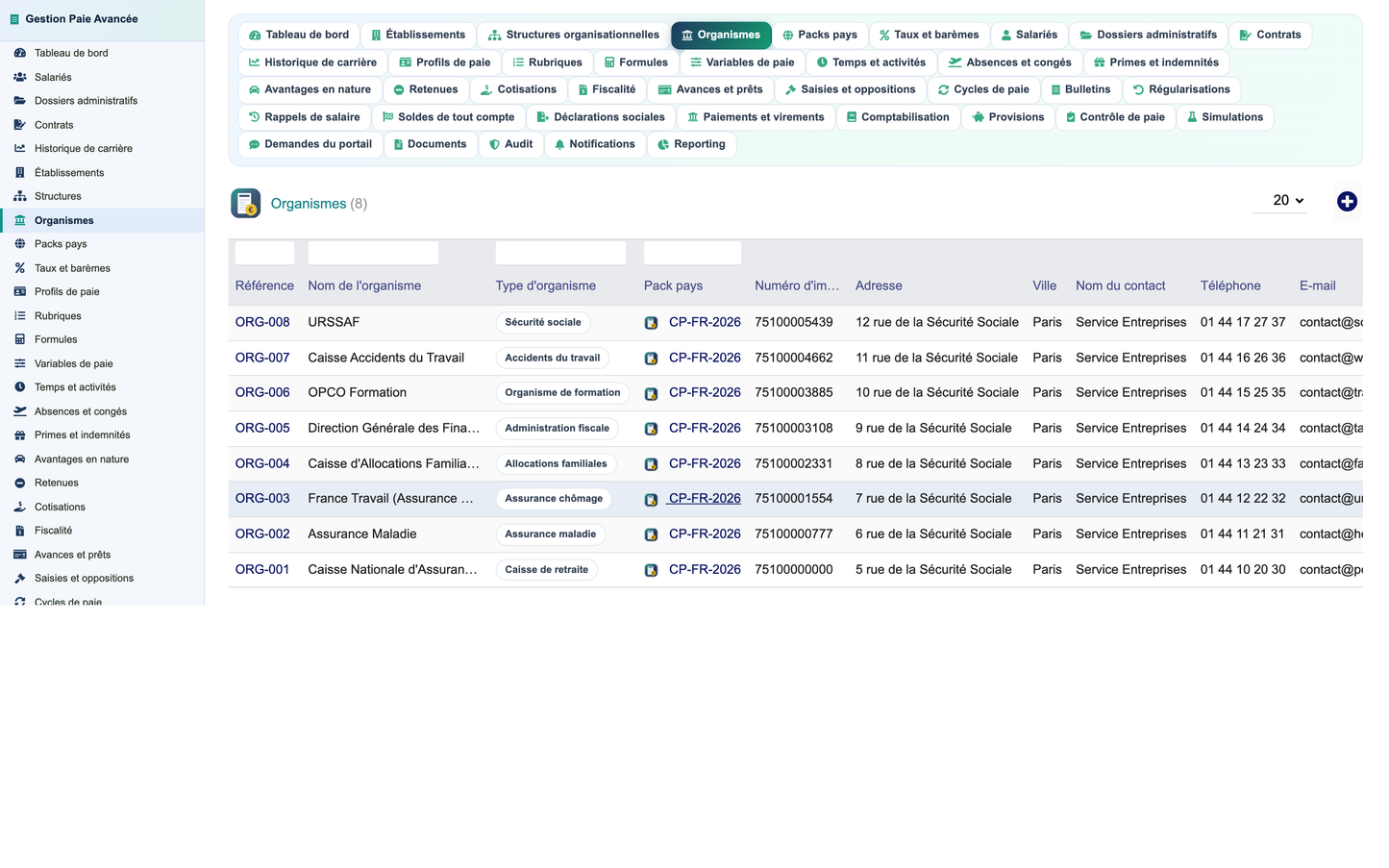Open the page size dropdown showing 20
1389x868 pixels.
coord(1279,200)
